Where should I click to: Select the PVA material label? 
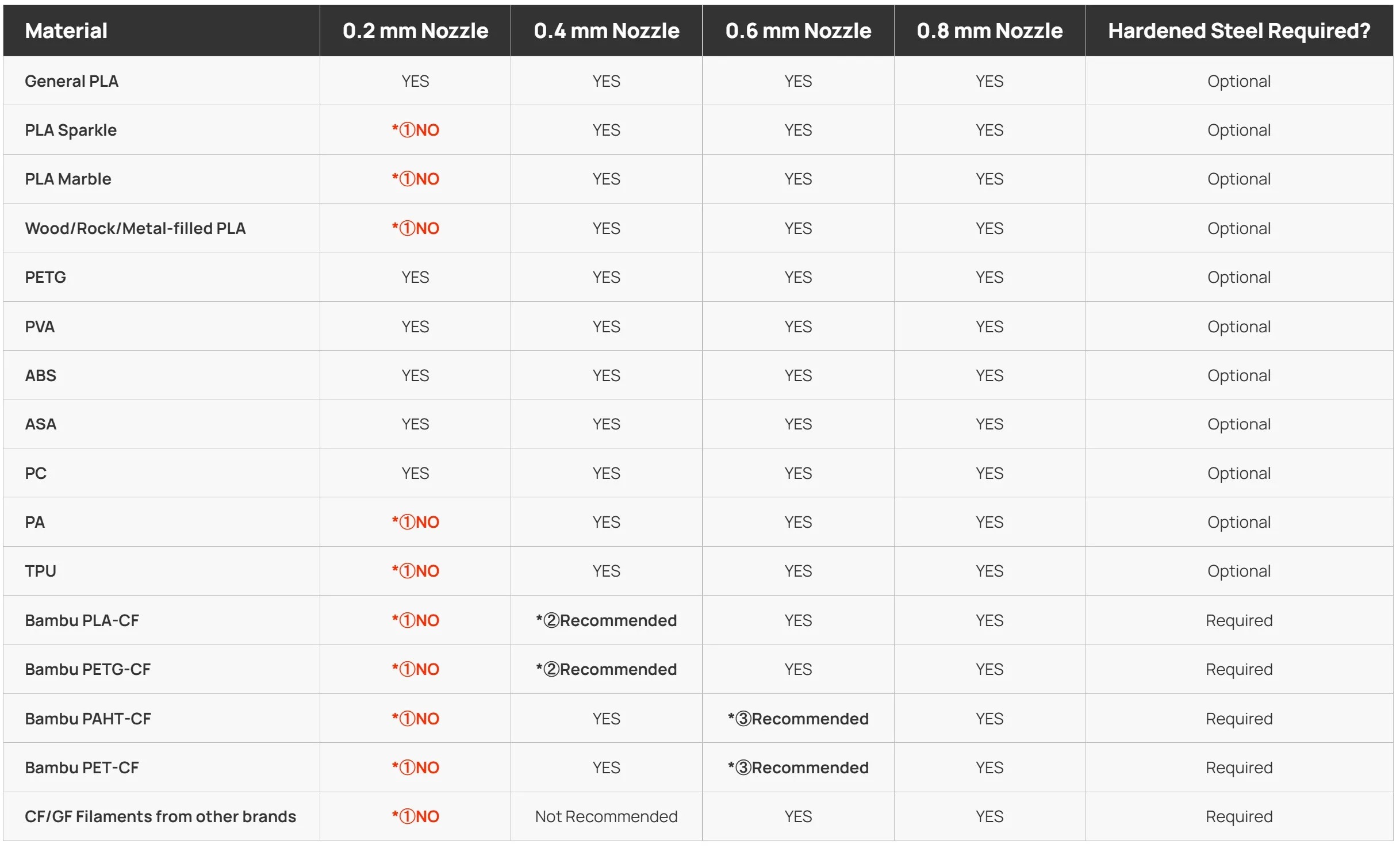[40, 327]
